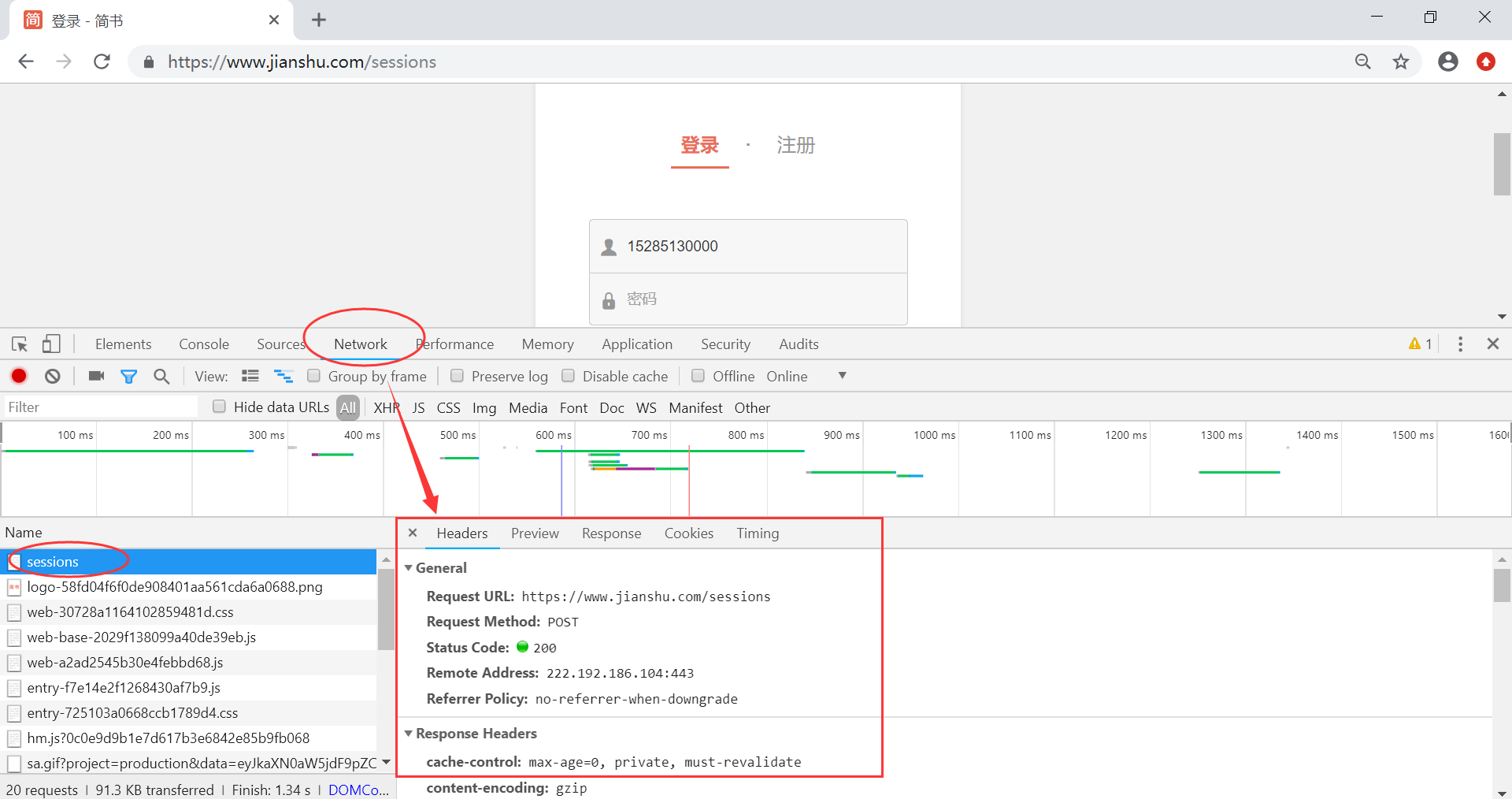Image resolution: width=1512 pixels, height=799 pixels.
Task: Go back to previous page
Action: click(26, 61)
